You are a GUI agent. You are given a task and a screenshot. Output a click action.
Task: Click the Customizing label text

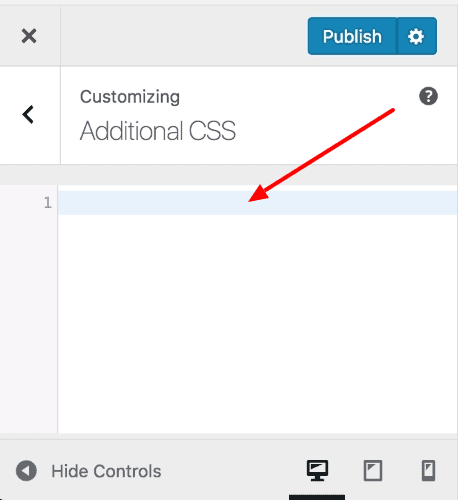[x=130, y=97]
